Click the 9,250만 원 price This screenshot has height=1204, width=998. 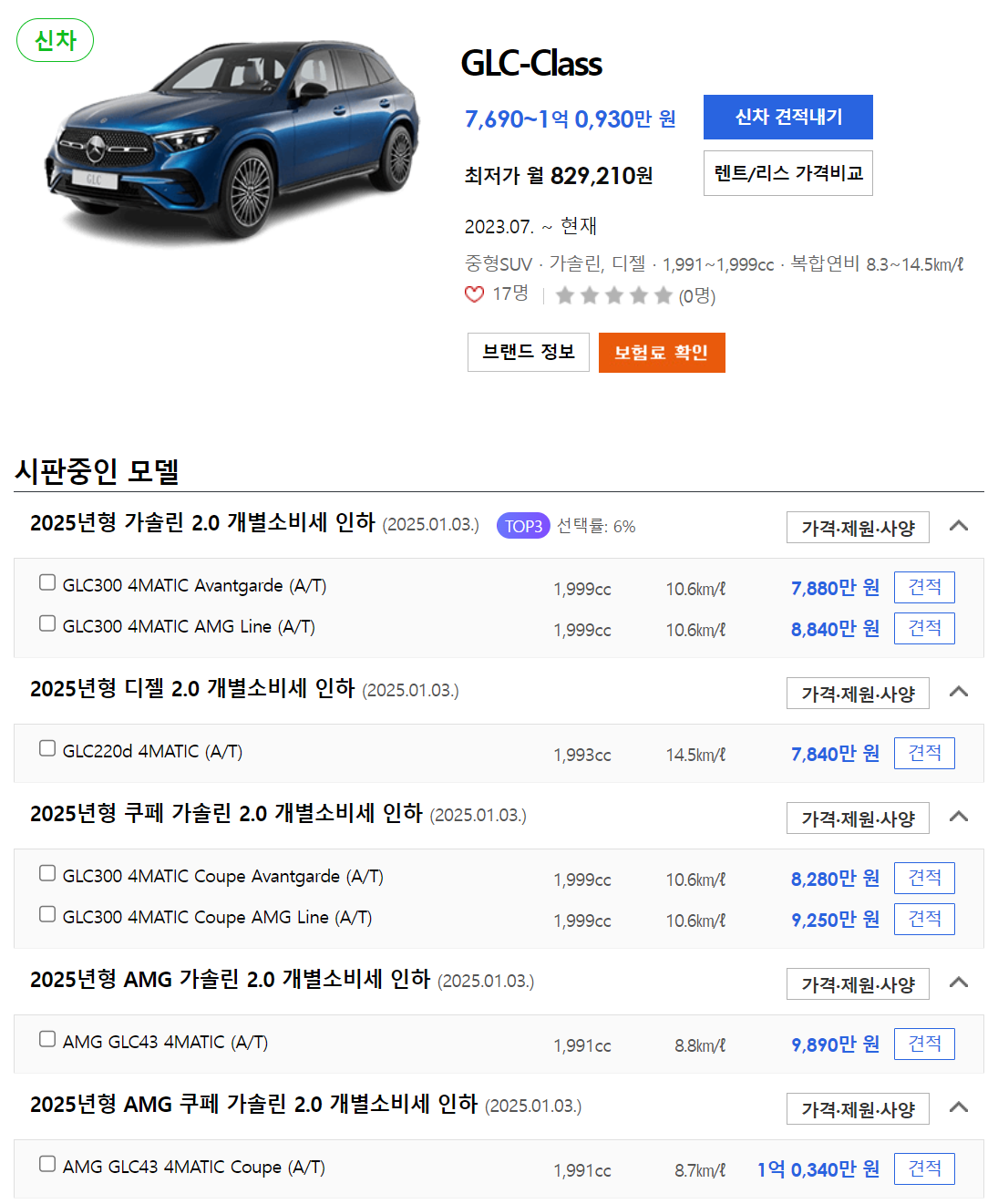point(835,920)
